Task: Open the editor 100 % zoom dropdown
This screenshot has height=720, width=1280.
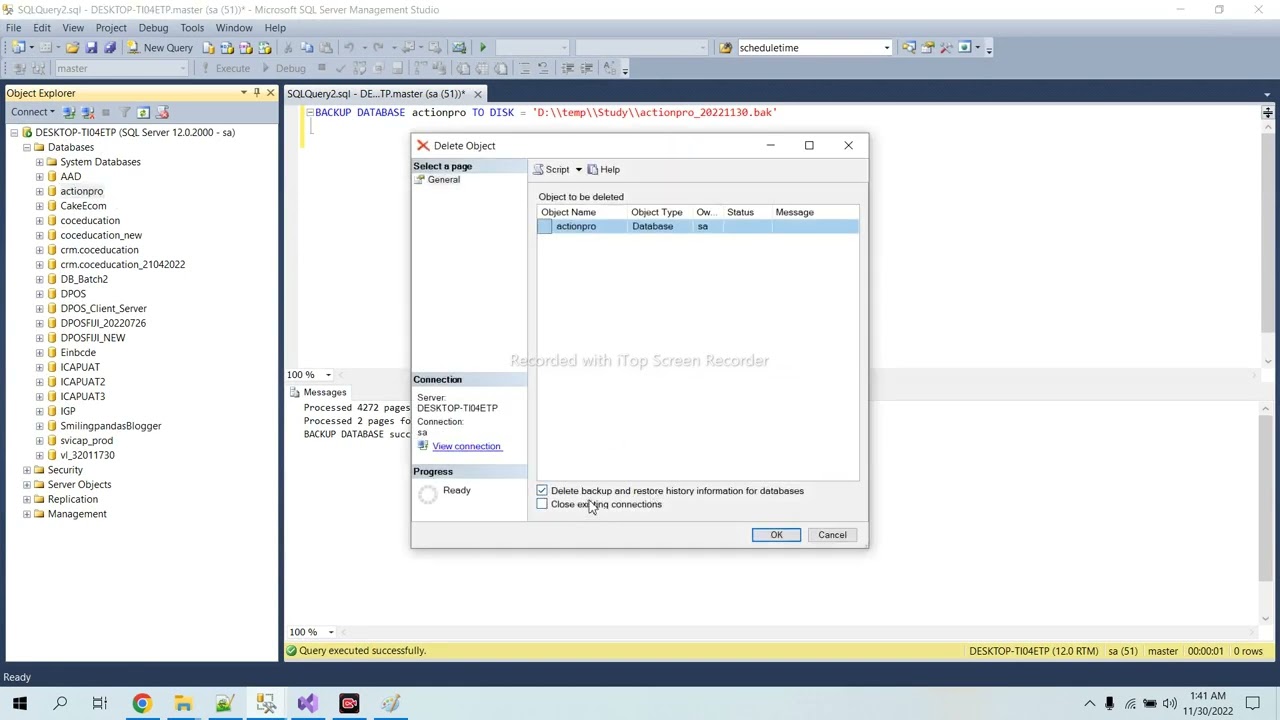Action: (x=328, y=375)
